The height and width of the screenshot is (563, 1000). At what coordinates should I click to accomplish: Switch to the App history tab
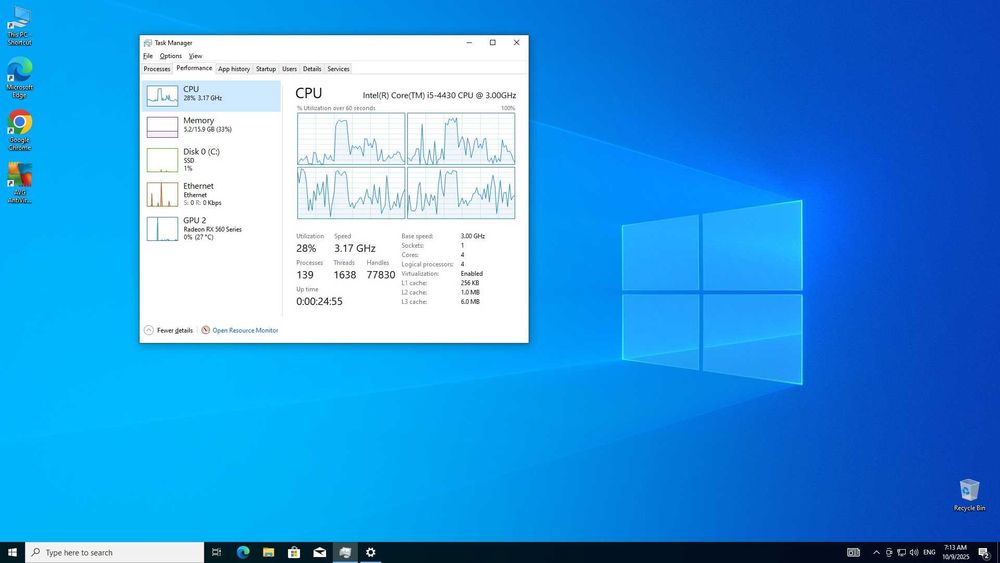pos(234,69)
